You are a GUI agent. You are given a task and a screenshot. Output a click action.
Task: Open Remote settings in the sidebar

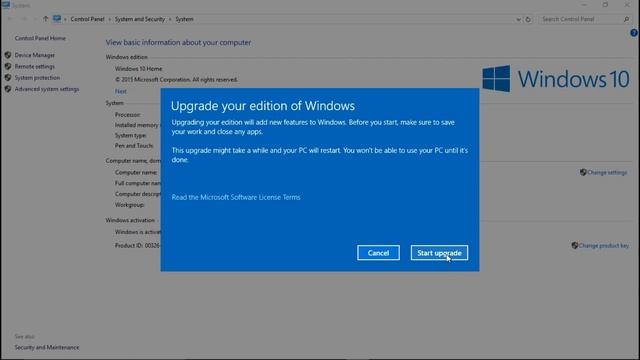[35, 67]
